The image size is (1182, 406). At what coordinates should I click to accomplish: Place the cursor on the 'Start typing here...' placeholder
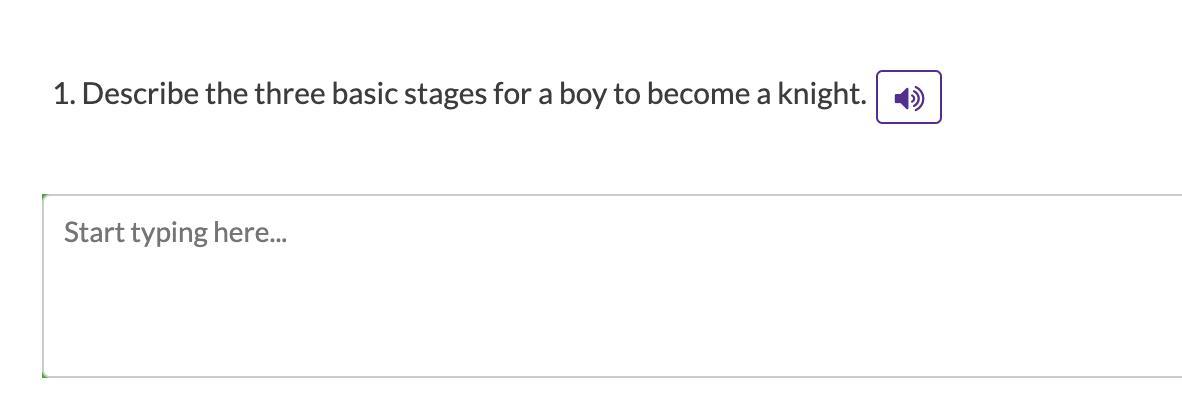(x=175, y=233)
